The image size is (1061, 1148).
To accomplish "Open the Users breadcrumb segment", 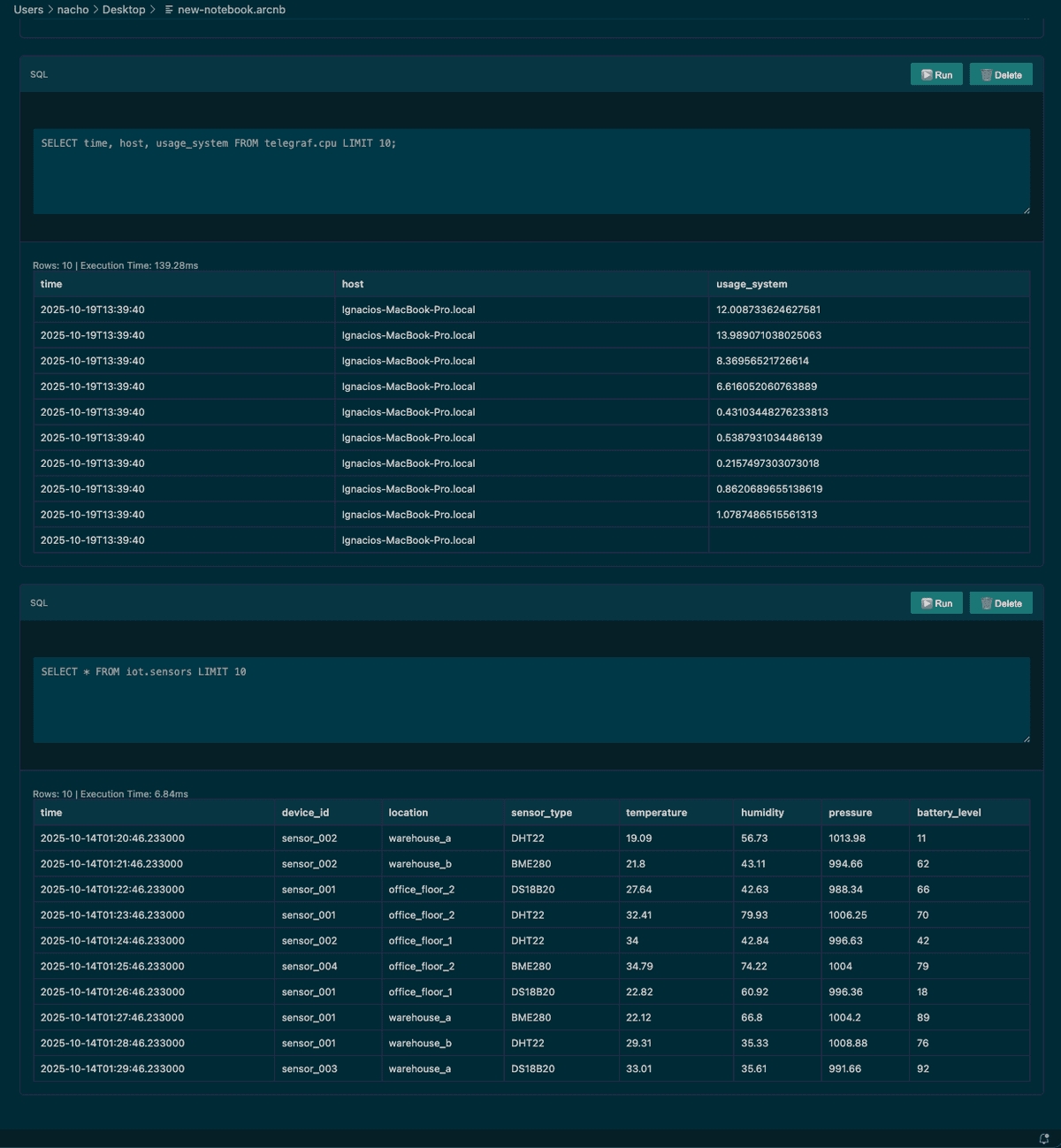I will pos(28,10).
